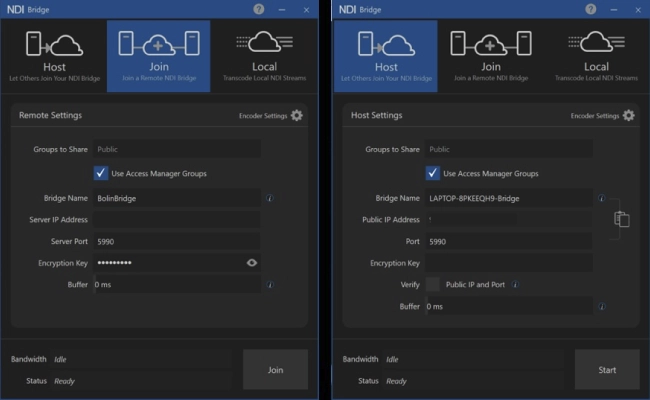Open Encoder Settings gear in Host Settings
The image size is (650, 400).
pos(628,116)
